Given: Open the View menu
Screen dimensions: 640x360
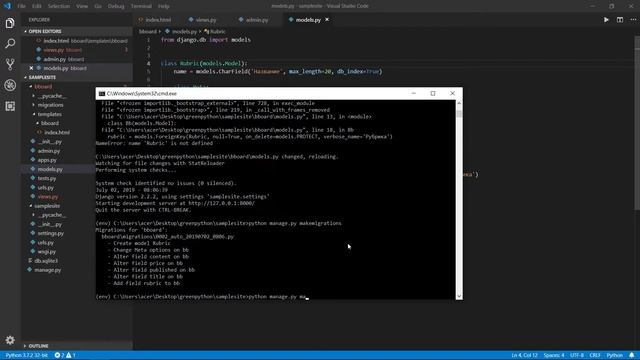Looking at the screenshot, I should coord(82,6).
